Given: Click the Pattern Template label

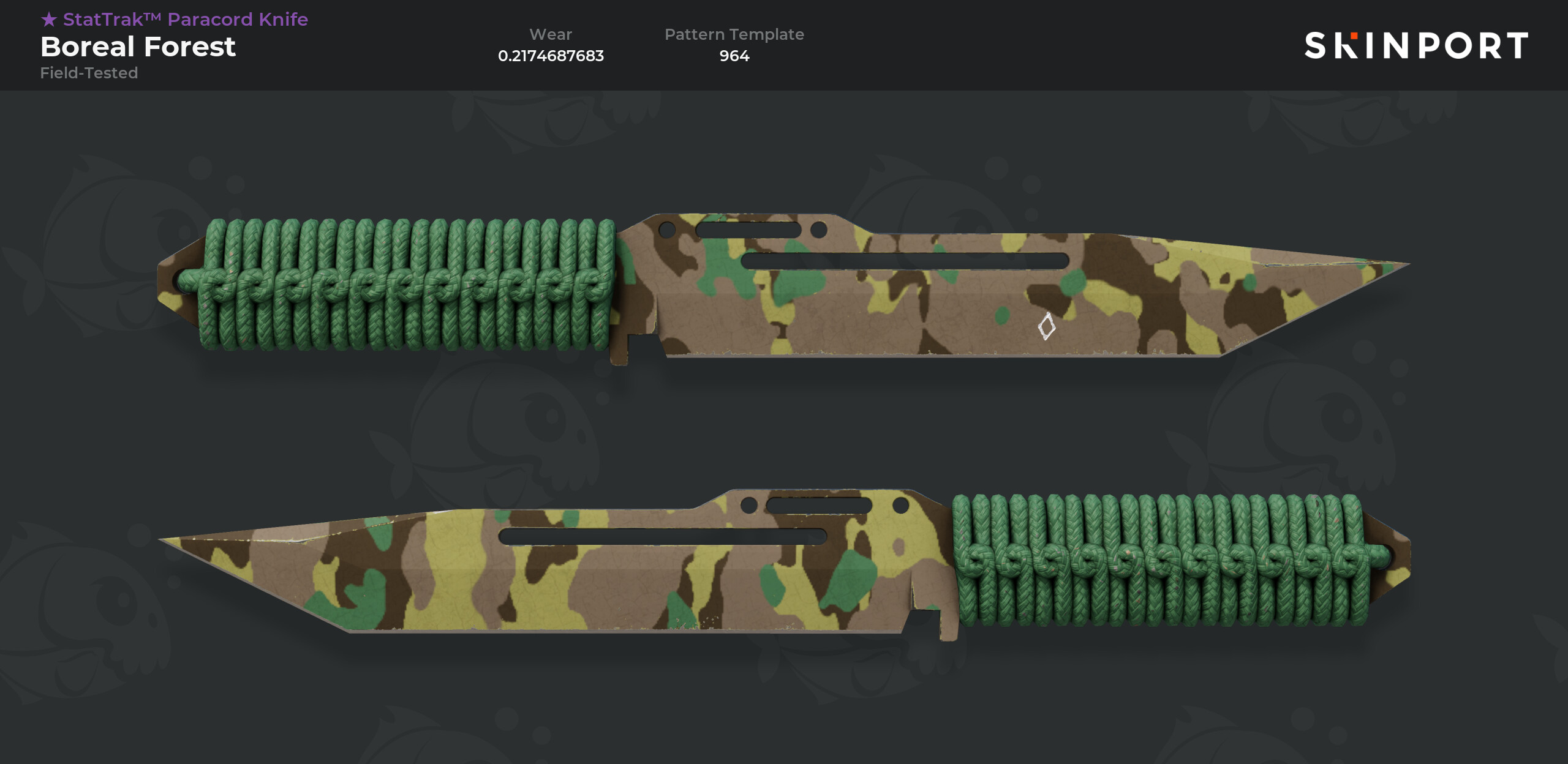Looking at the screenshot, I should pyautogui.click(x=734, y=35).
